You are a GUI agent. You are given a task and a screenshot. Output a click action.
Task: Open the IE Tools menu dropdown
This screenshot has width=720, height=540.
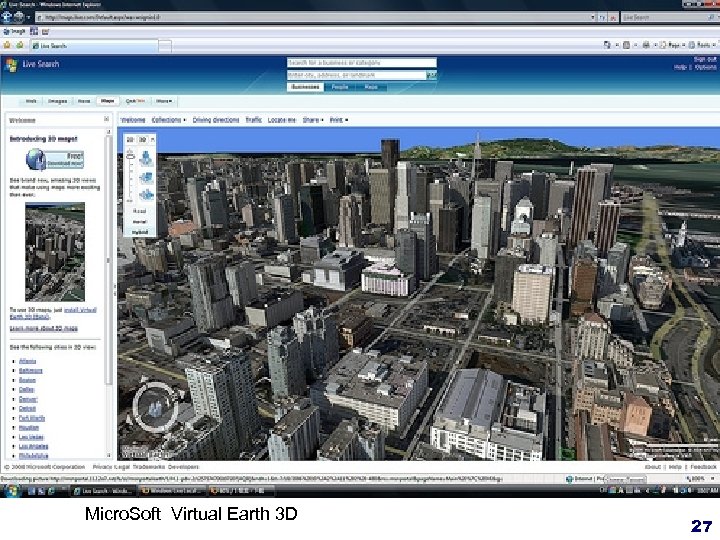click(x=703, y=45)
